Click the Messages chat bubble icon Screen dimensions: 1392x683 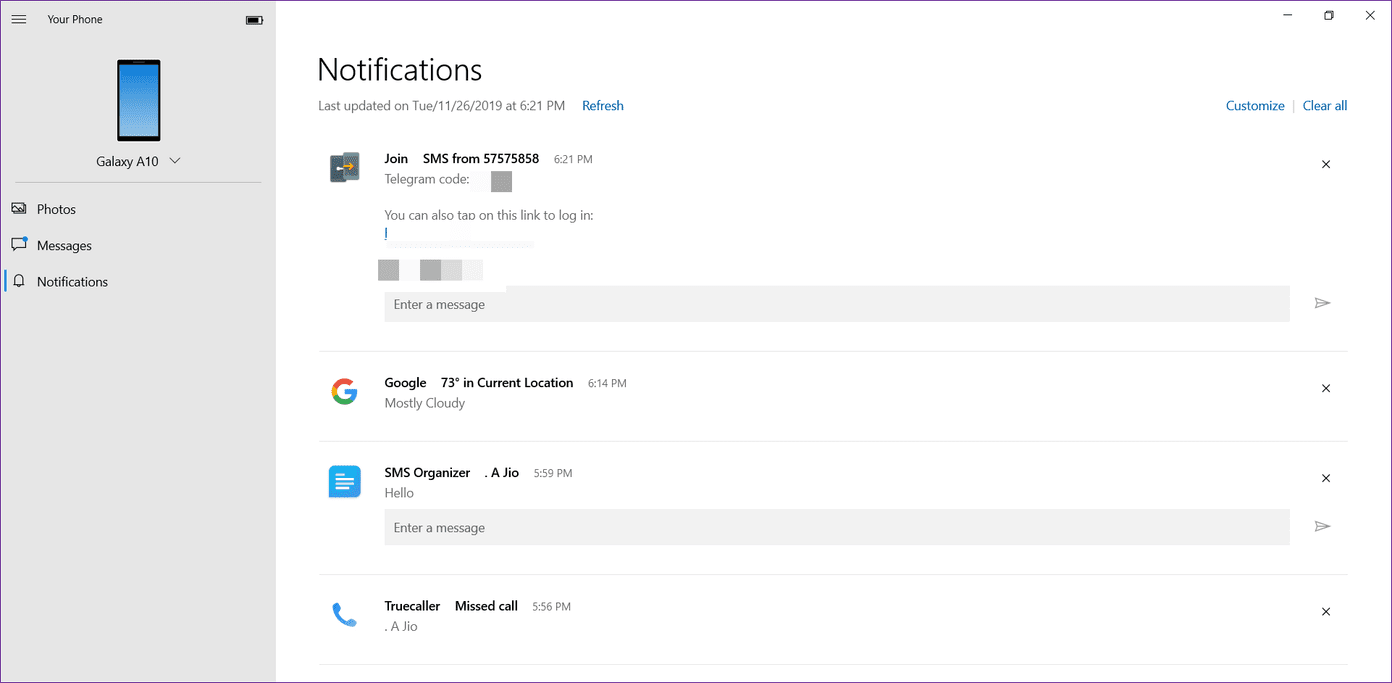19,244
